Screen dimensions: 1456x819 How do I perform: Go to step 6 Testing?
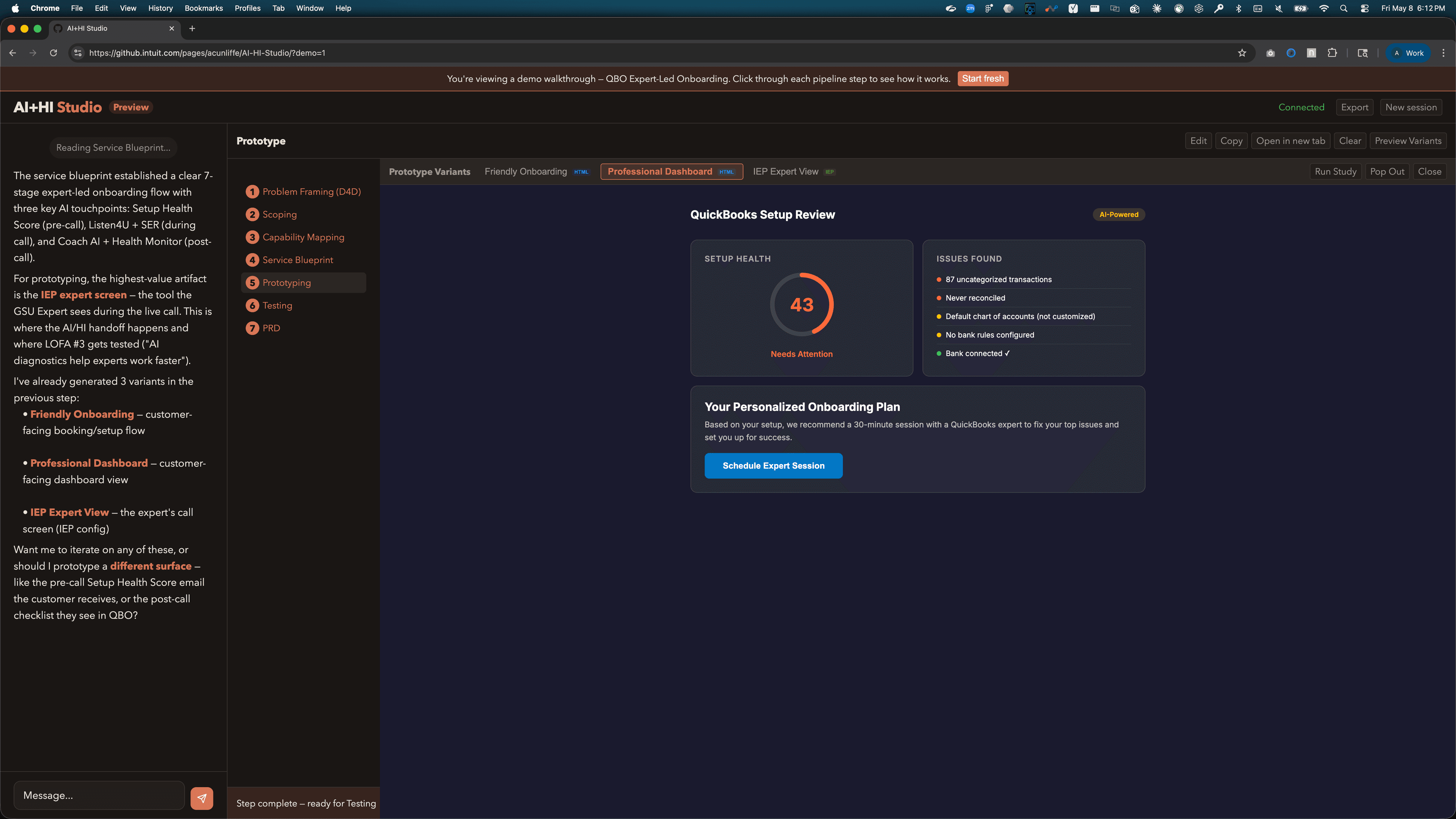(304, 305)
